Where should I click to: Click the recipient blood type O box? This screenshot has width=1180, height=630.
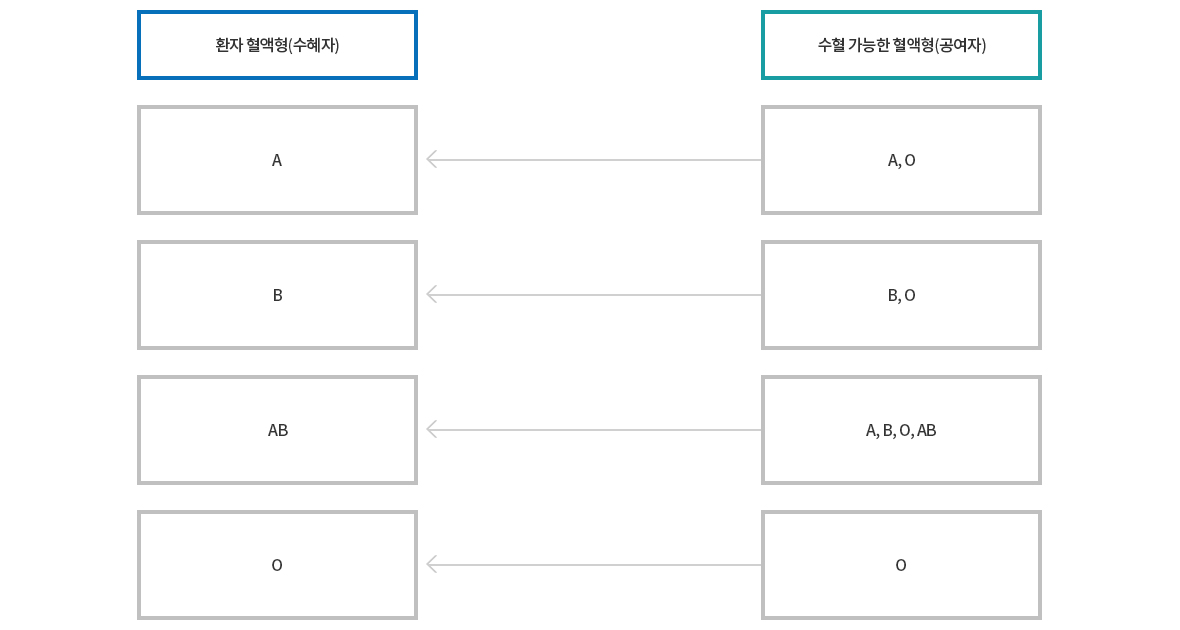pyautogui.click(x=277, y=565)
